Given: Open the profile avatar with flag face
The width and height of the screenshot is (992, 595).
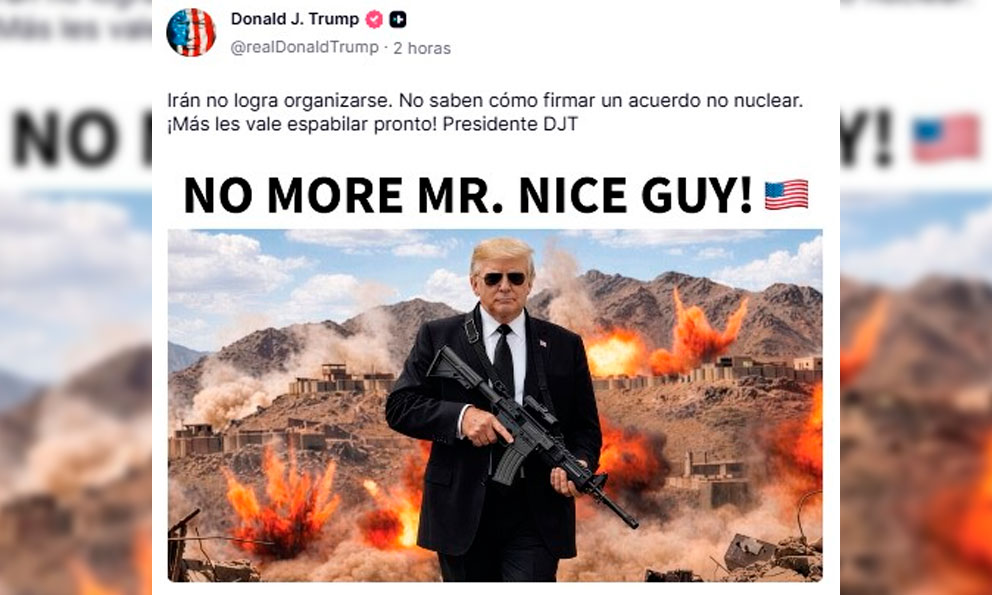Looking at the screenshot, I should coord(191,32).
